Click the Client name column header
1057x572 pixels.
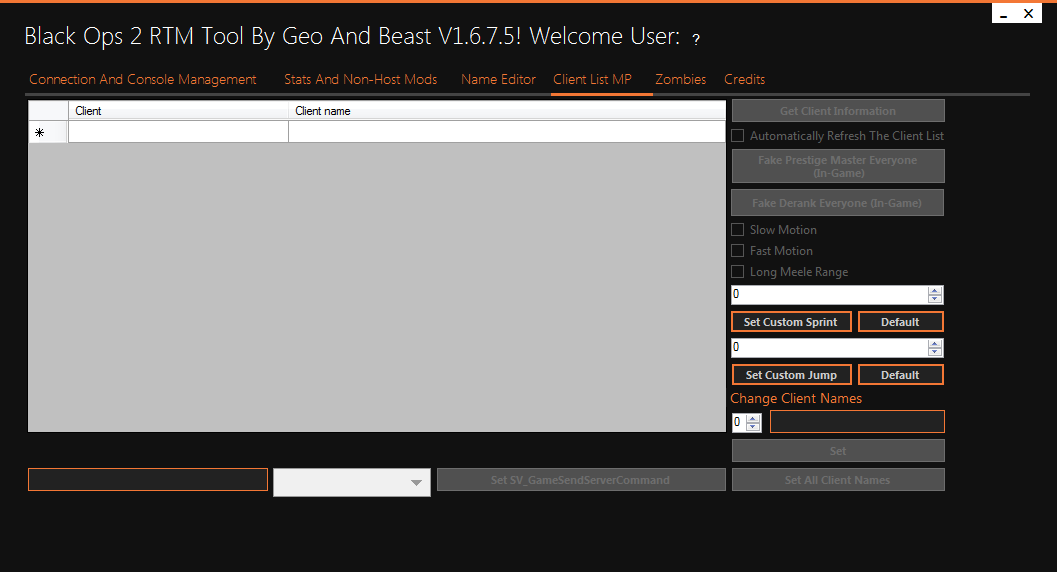point(507,111)
